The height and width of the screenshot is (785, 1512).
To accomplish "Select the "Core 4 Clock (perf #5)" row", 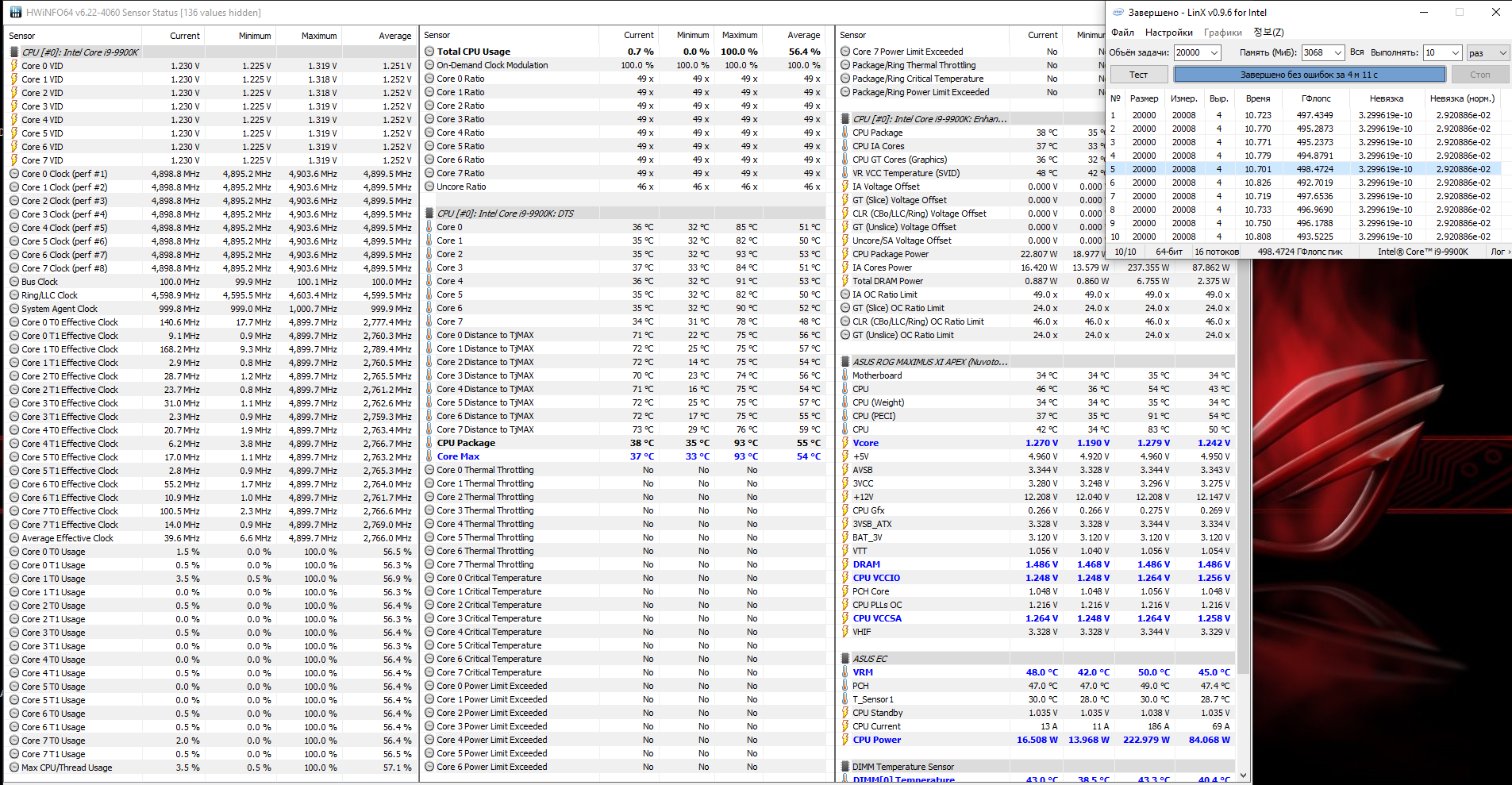I will (211, 228).
